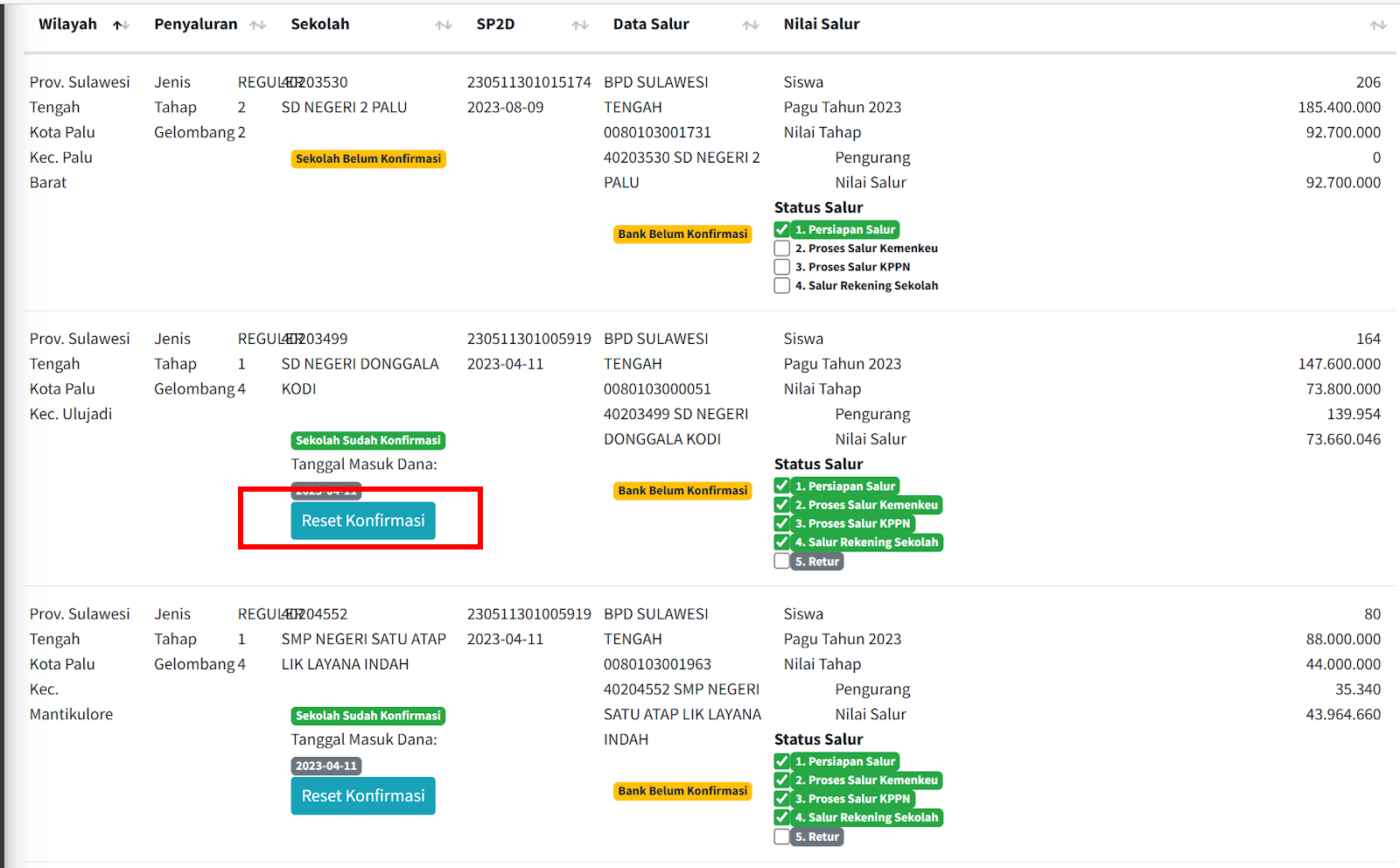
Task: Sort by Nilai Salur arrow icon
Action: [x=1378, y=25]
